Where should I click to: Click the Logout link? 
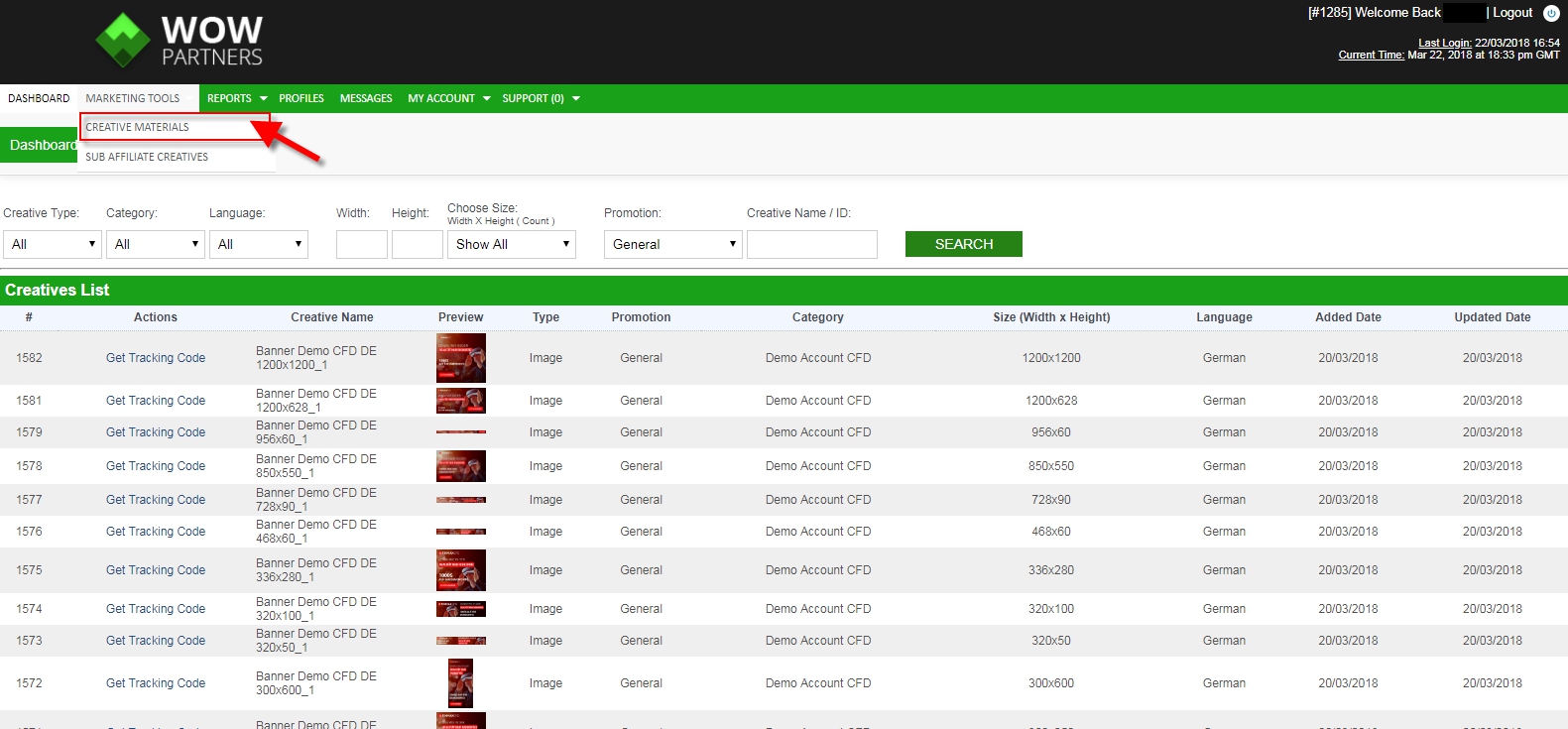pos(1512,13)
